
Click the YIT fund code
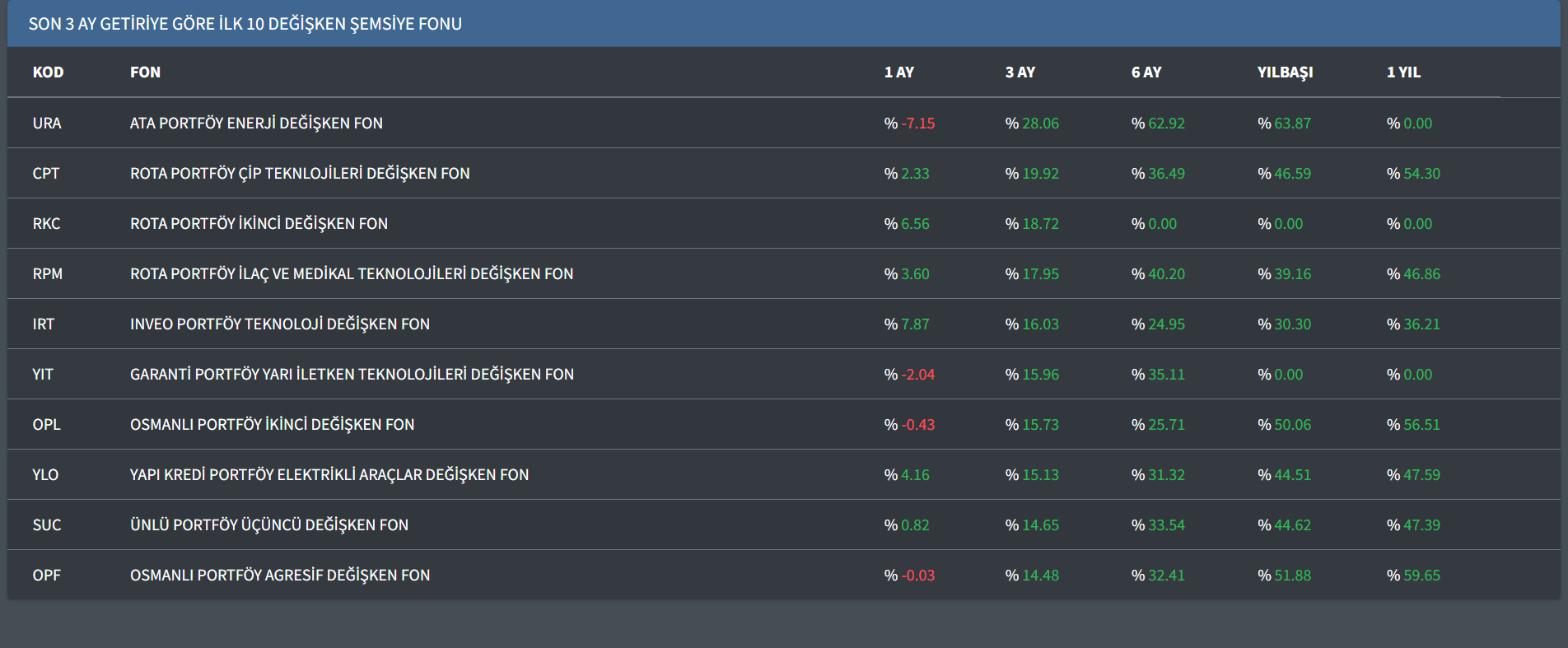coord(43,375)
